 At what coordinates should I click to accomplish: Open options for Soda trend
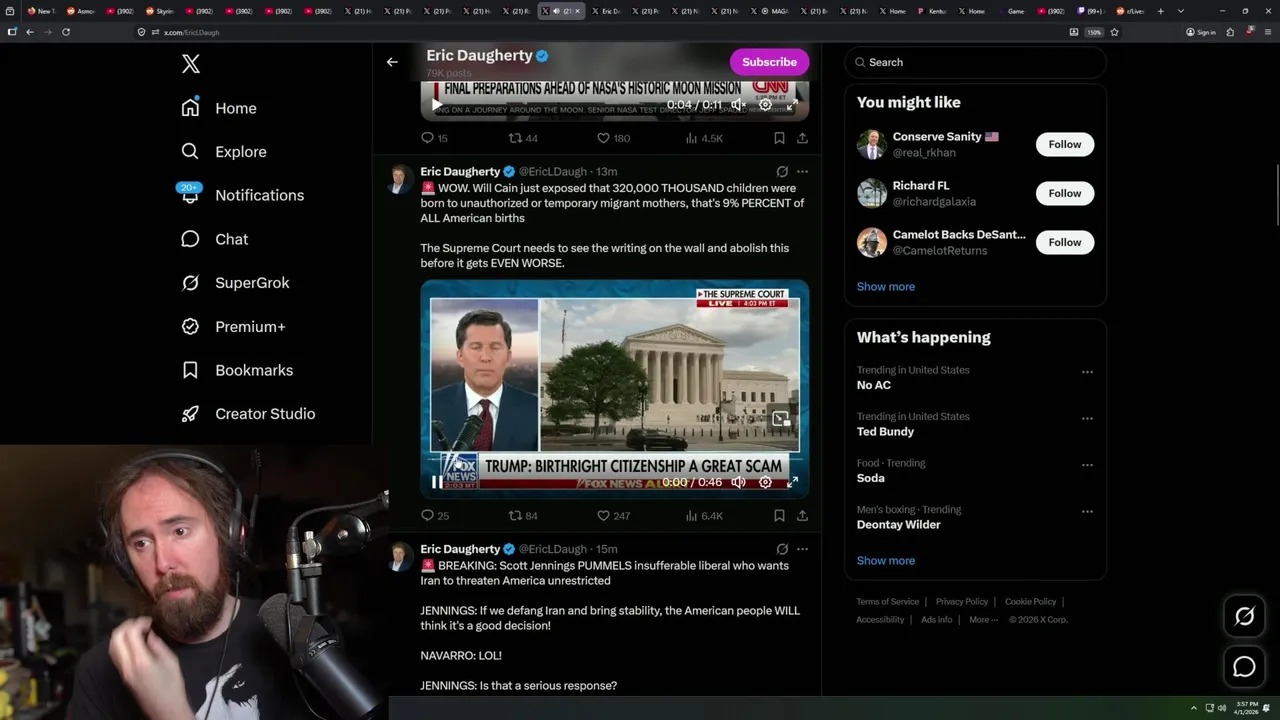coord(1087,465)
